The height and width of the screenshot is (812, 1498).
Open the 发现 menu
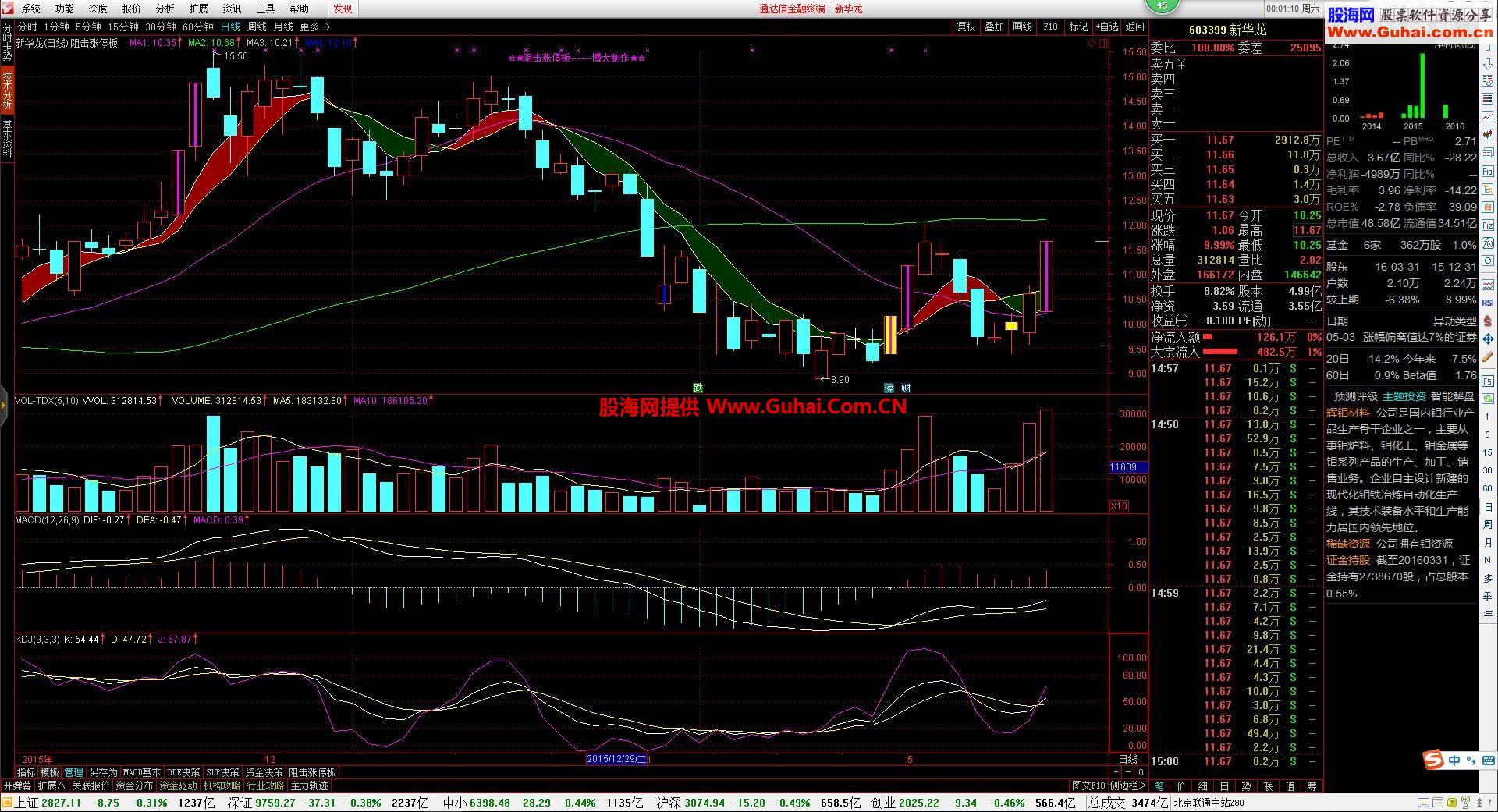click(343, 9)
